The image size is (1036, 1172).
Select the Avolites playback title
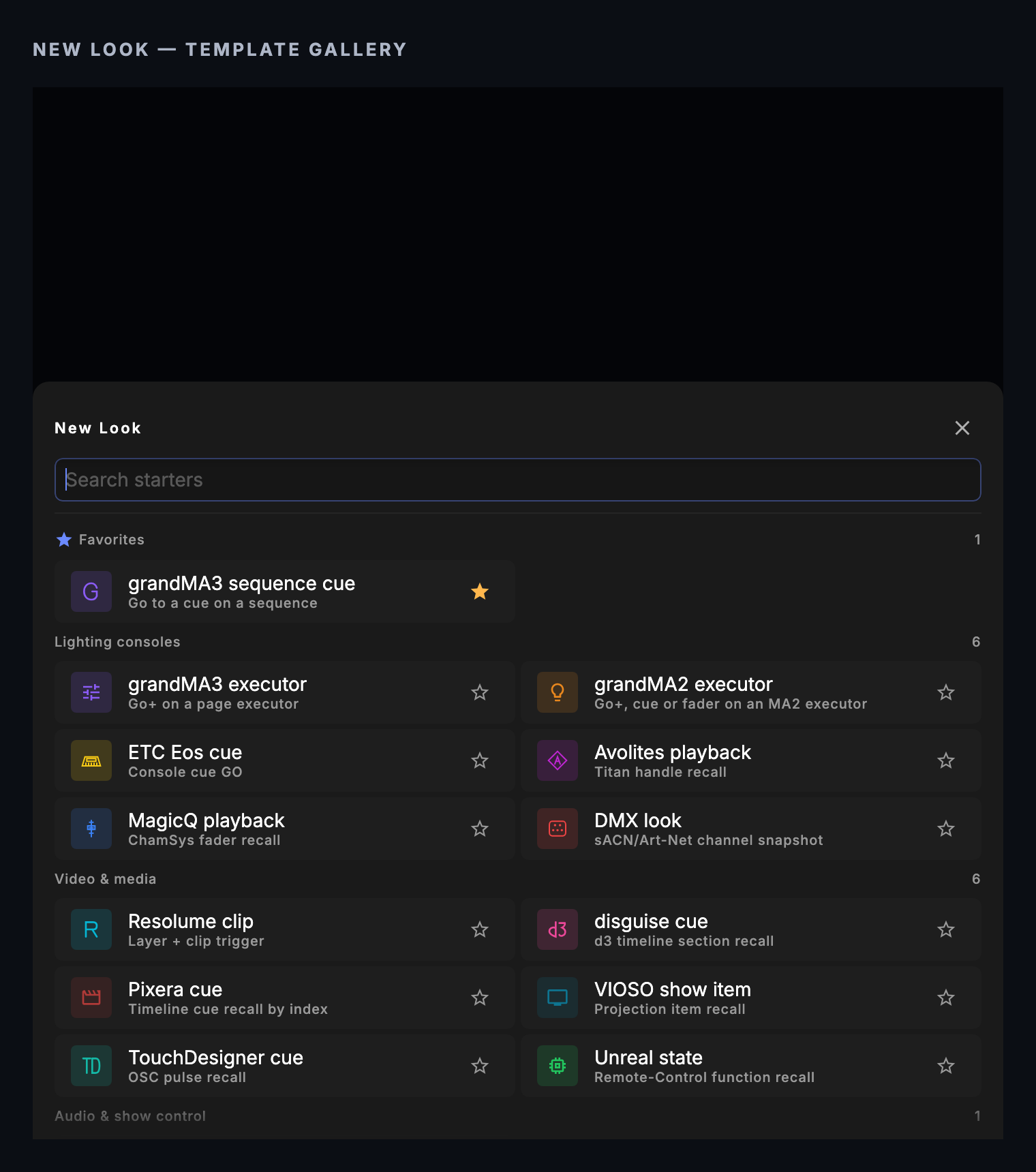[673, 752]
